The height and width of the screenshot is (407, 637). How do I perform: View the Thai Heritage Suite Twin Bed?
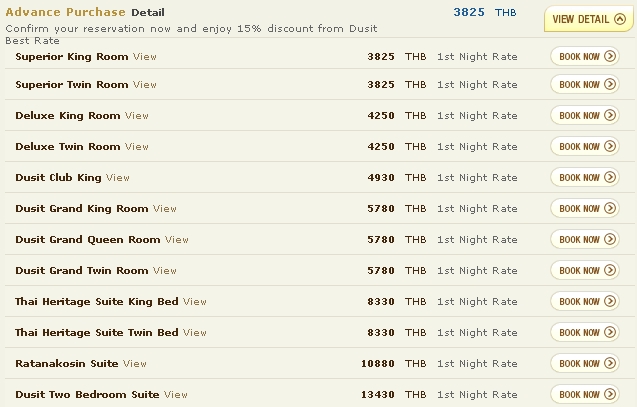(x=194, y=333)
